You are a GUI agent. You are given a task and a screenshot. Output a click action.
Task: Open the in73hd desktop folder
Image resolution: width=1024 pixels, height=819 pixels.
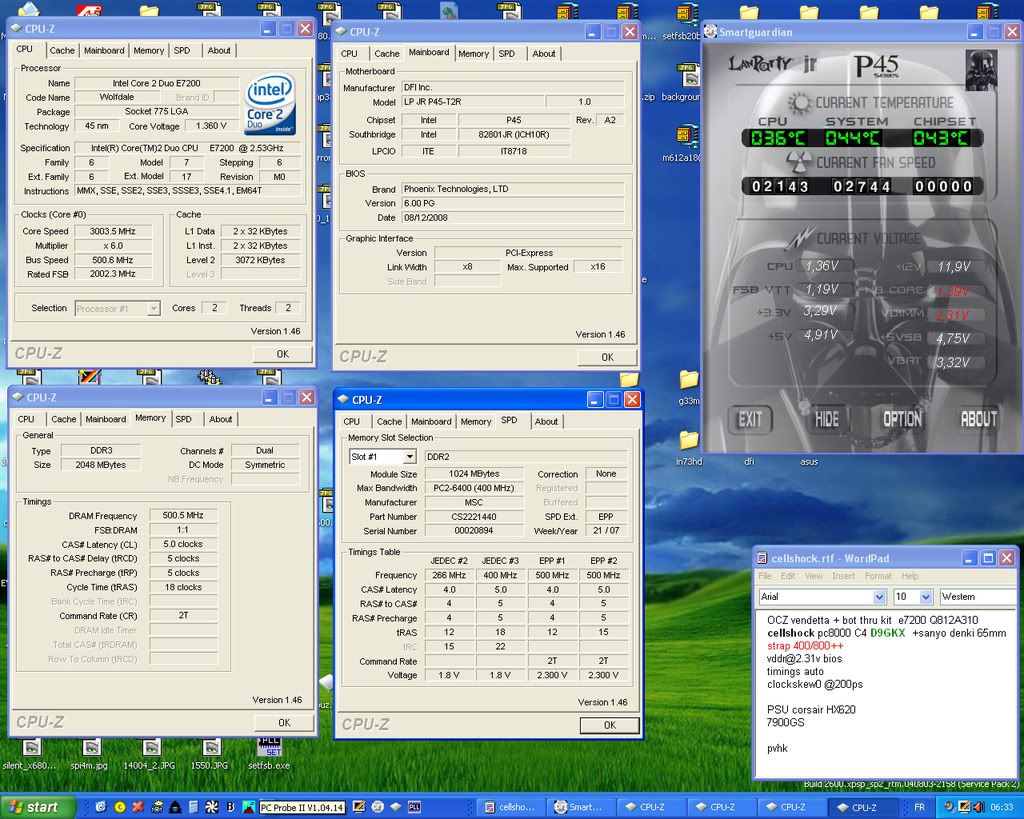point(688,441)
